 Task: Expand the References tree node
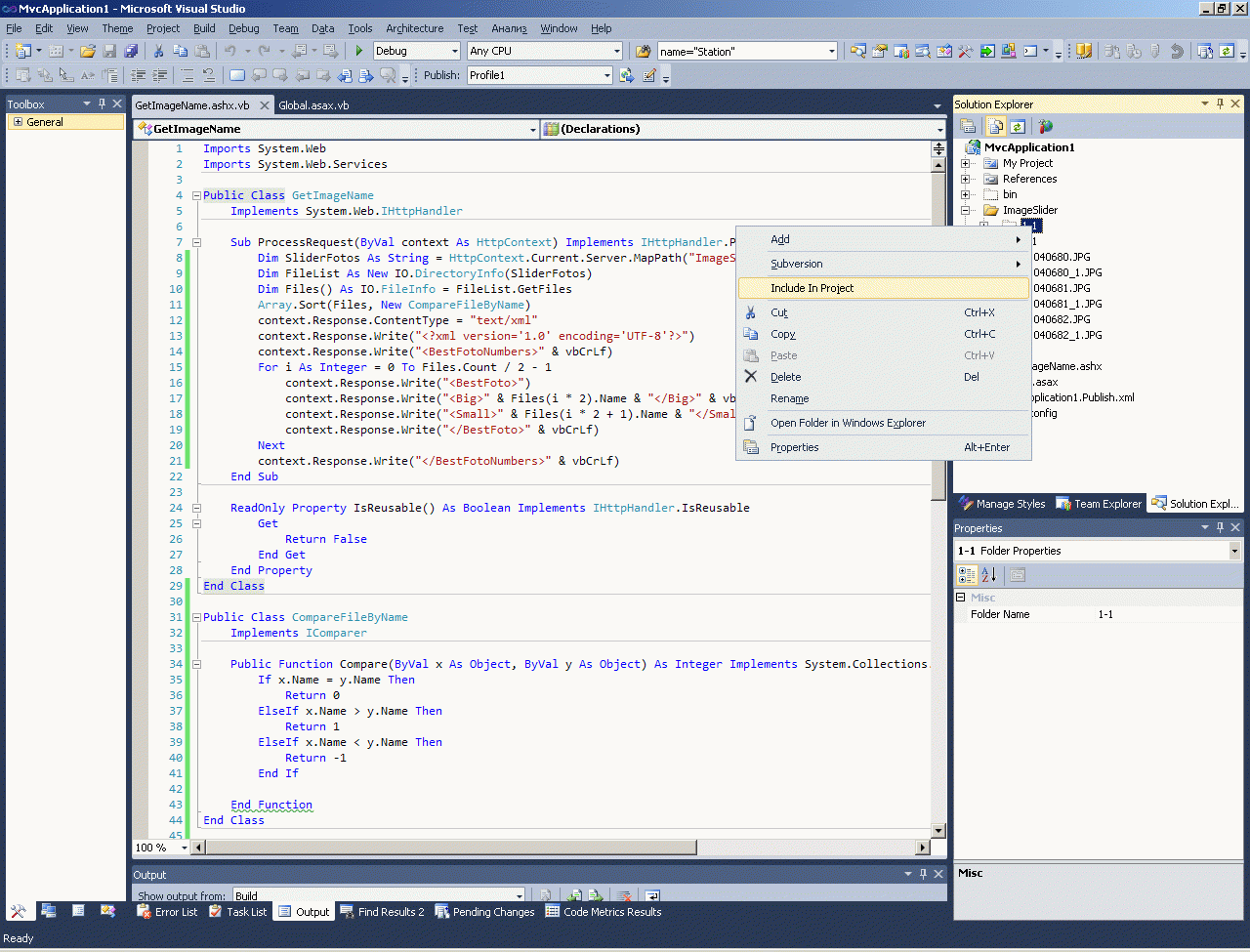click(x=966, y=179)
